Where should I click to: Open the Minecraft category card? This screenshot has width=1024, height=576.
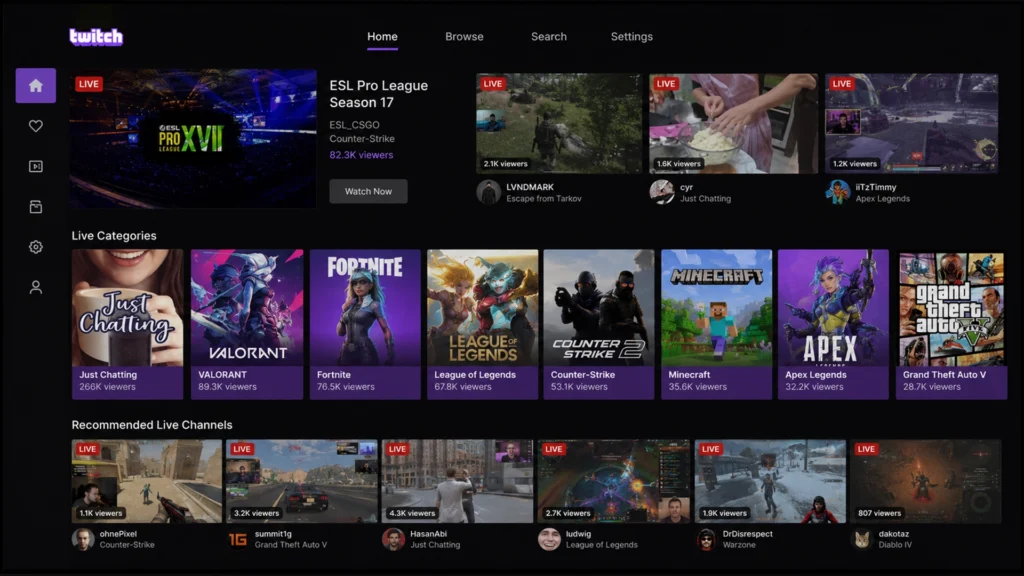(x=716, y=324)
